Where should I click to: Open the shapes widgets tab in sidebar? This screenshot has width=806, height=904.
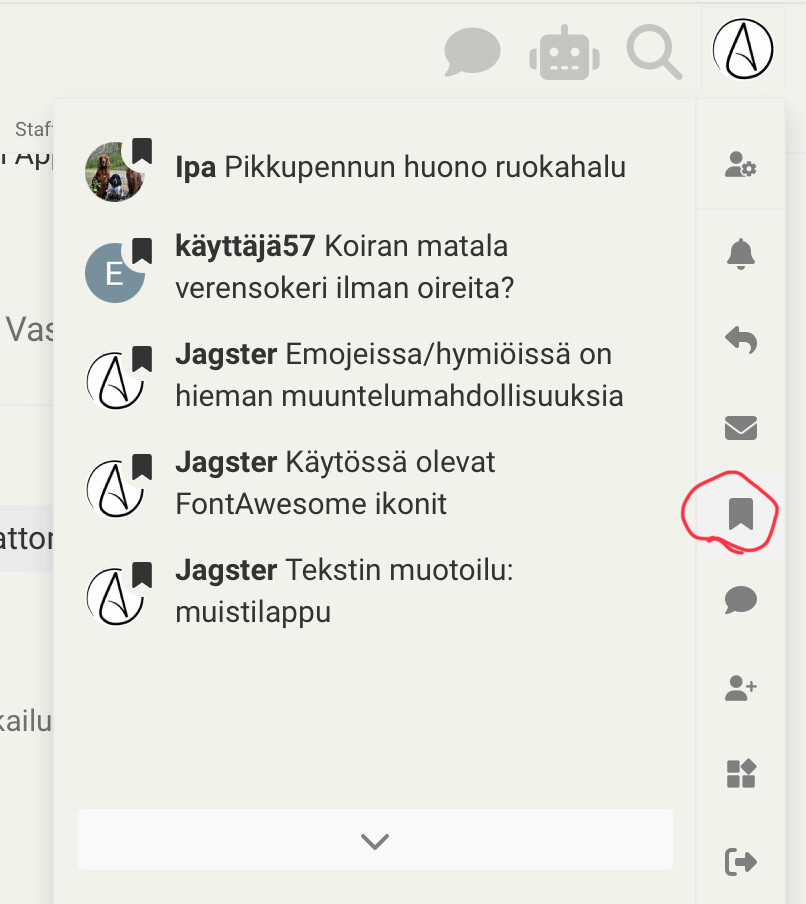(740, 773)
